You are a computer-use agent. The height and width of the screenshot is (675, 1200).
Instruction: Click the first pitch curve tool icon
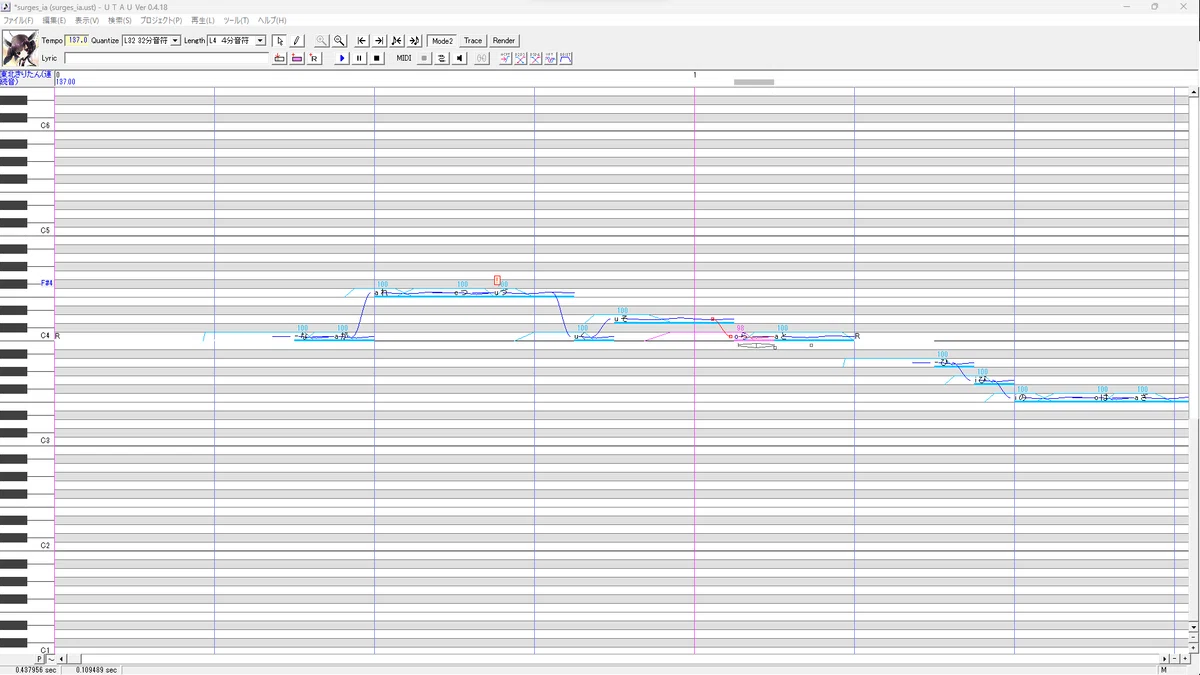tap(506, 58)
